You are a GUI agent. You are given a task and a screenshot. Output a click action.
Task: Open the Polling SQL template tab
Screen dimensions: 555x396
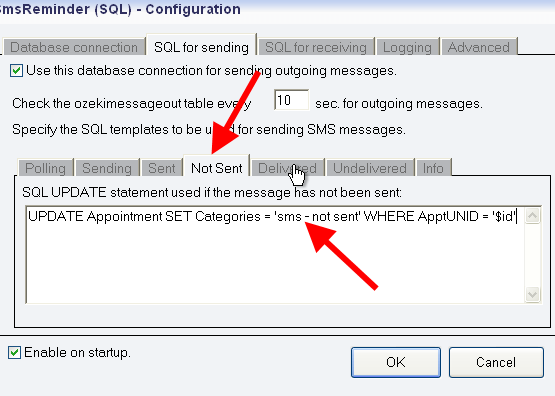pyautogui.click(x=46, y=168)
